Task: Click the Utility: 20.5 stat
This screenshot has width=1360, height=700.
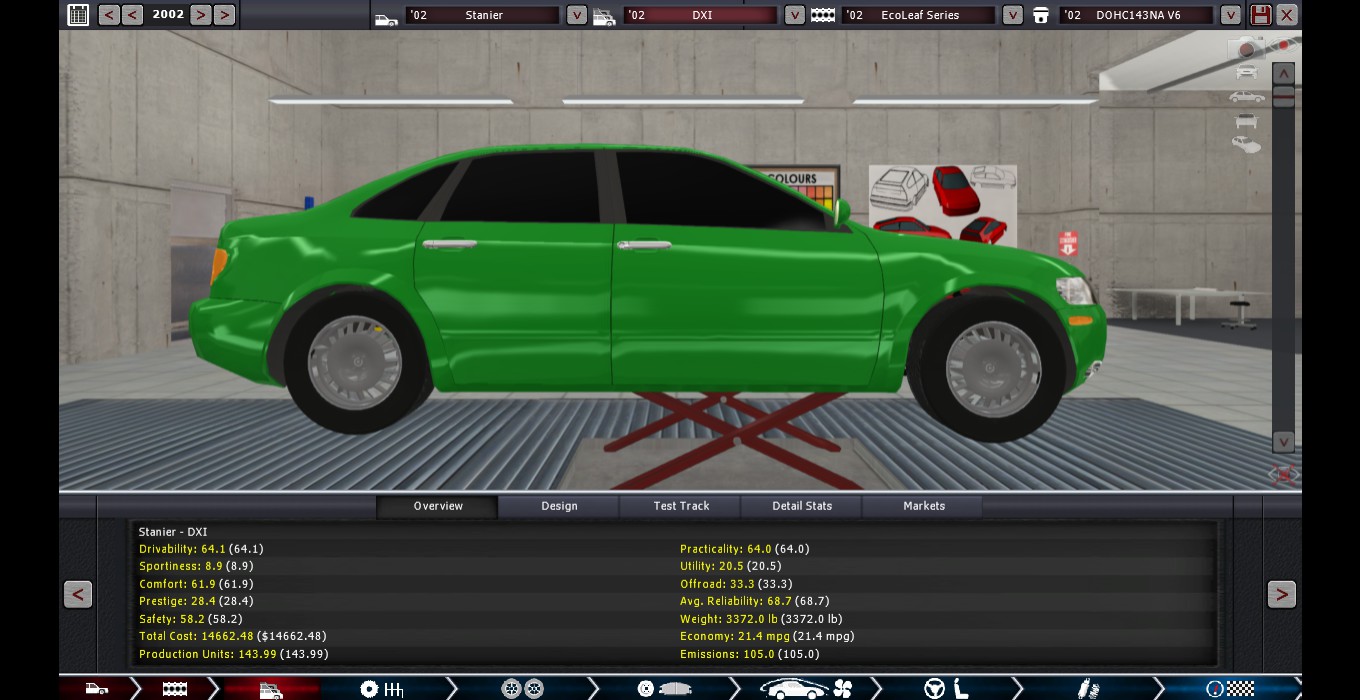Action: point(731,566)
